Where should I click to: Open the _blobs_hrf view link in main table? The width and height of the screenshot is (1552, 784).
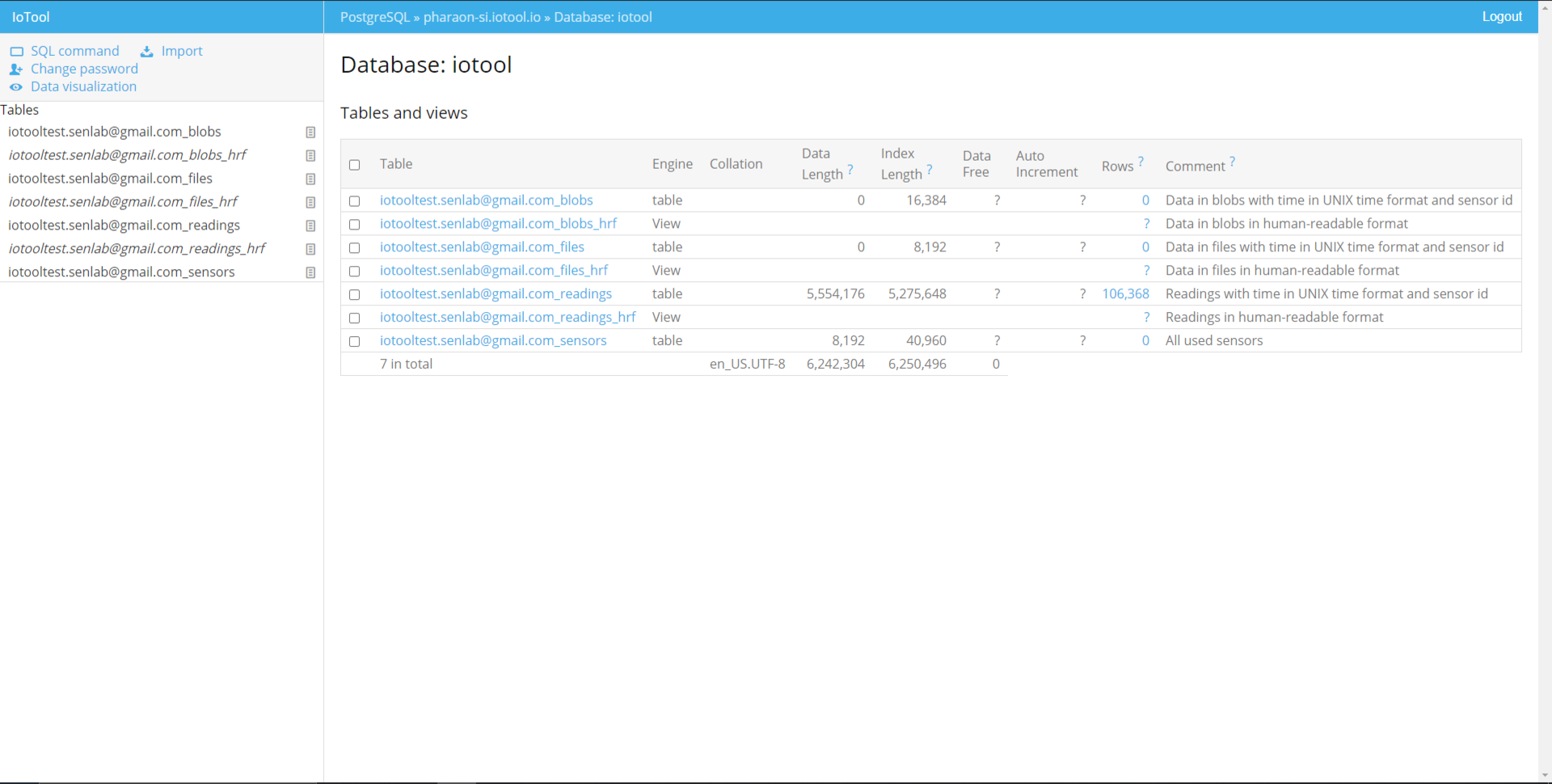(x=498, y=224)
